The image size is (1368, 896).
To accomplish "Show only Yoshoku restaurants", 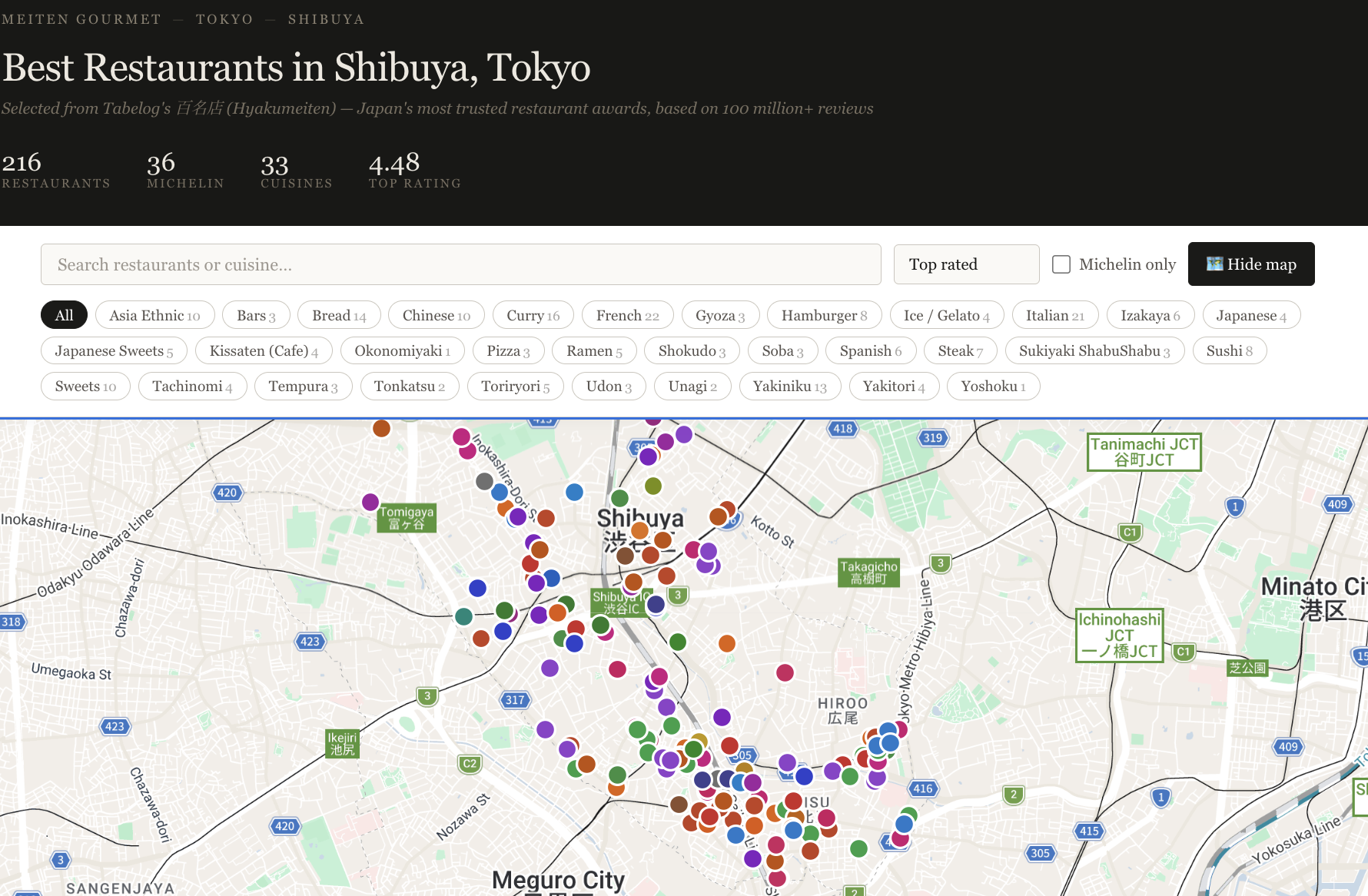I will tap(993, 386).
